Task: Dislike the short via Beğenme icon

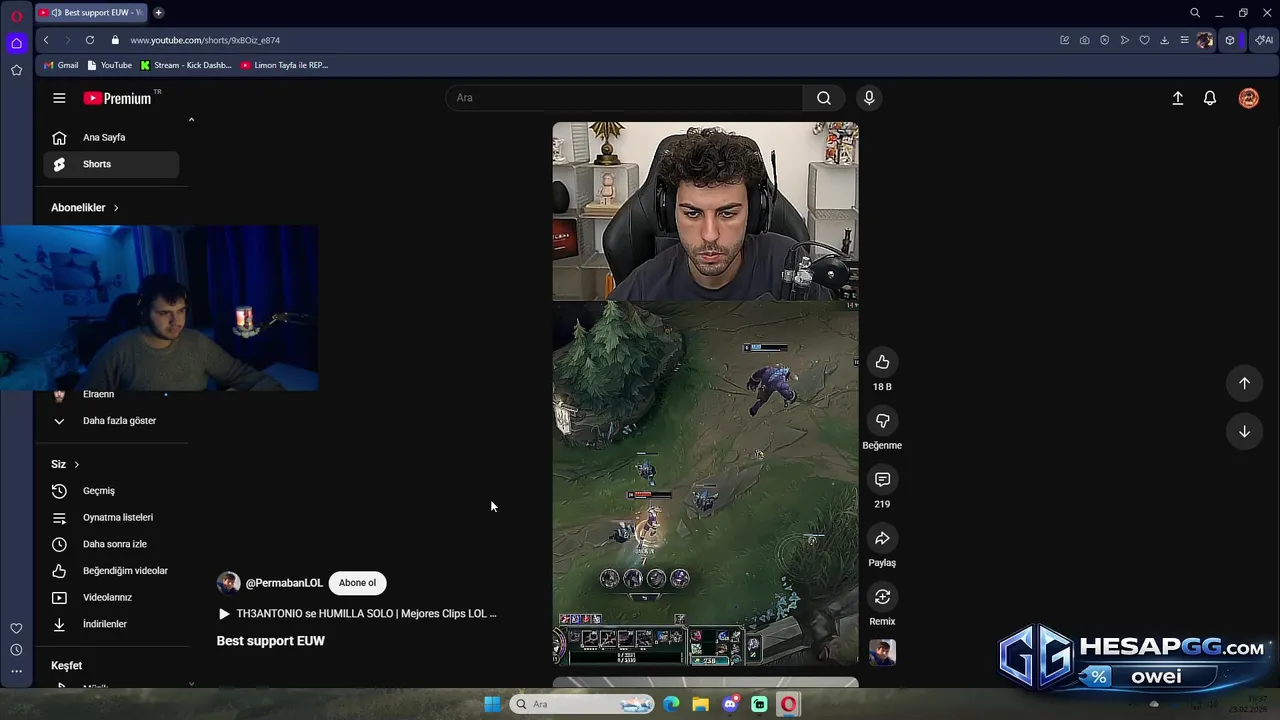Action: point(882,421)
